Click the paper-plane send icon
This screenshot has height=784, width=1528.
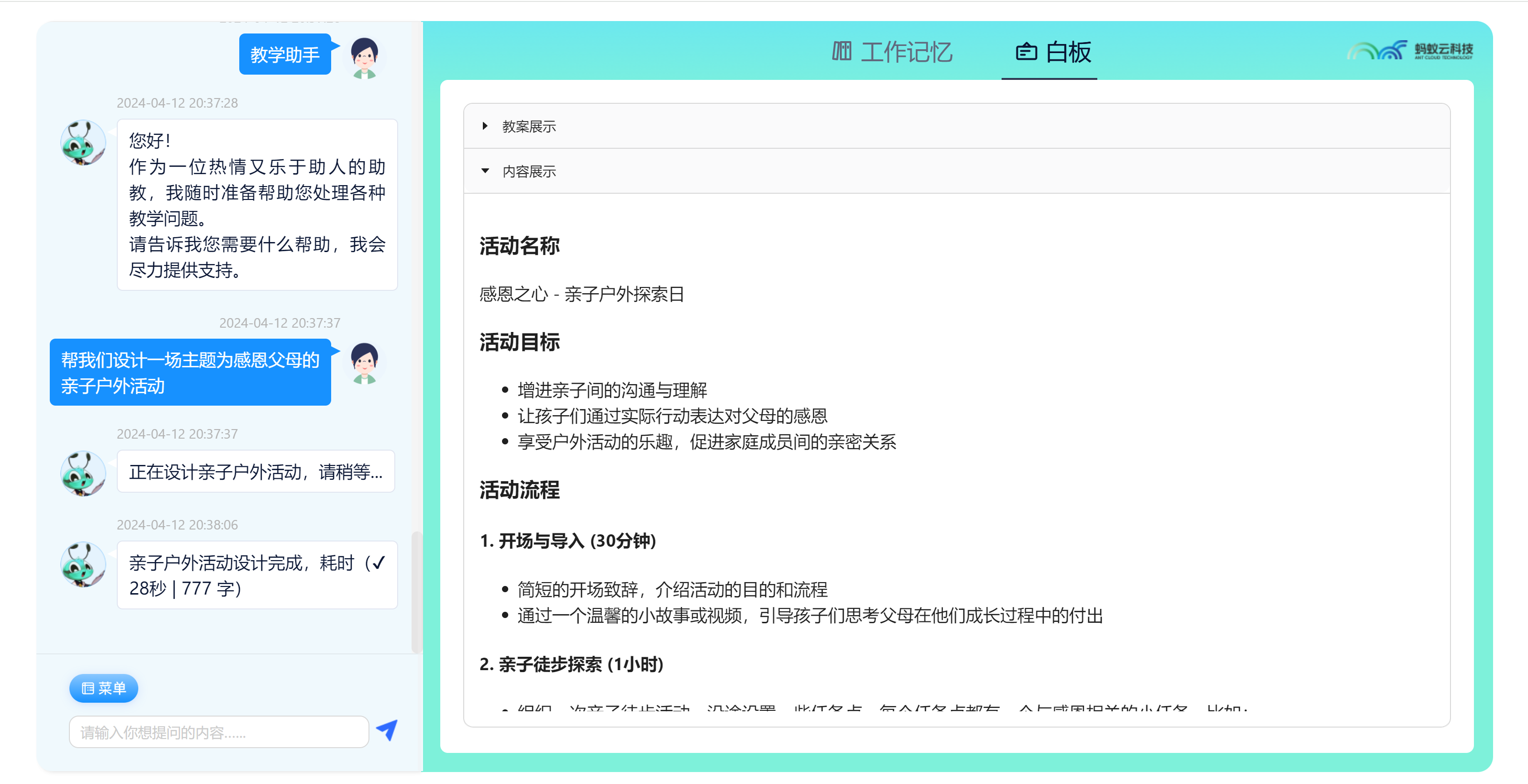(x=387, y=730)
